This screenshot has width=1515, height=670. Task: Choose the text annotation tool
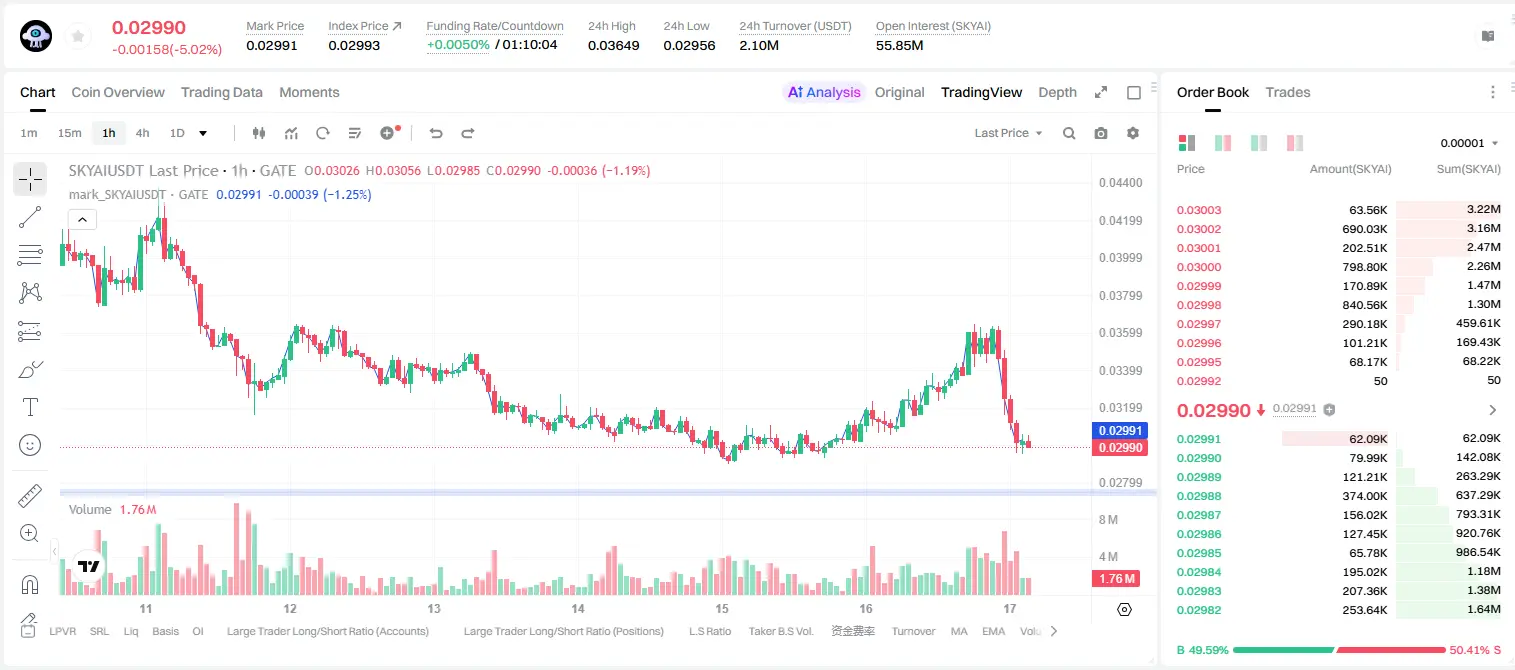[x=30, y=407]
